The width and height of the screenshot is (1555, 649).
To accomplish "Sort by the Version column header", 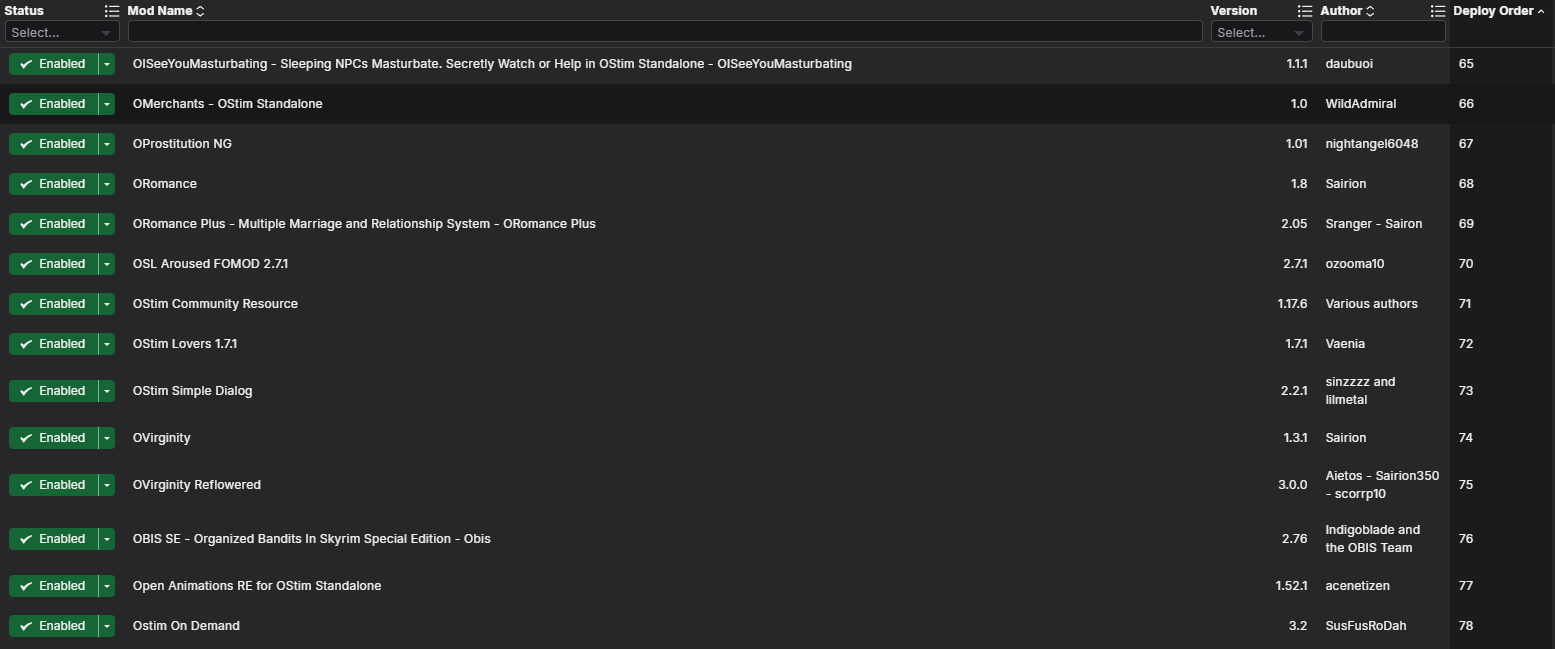I will click(1233, 11).
